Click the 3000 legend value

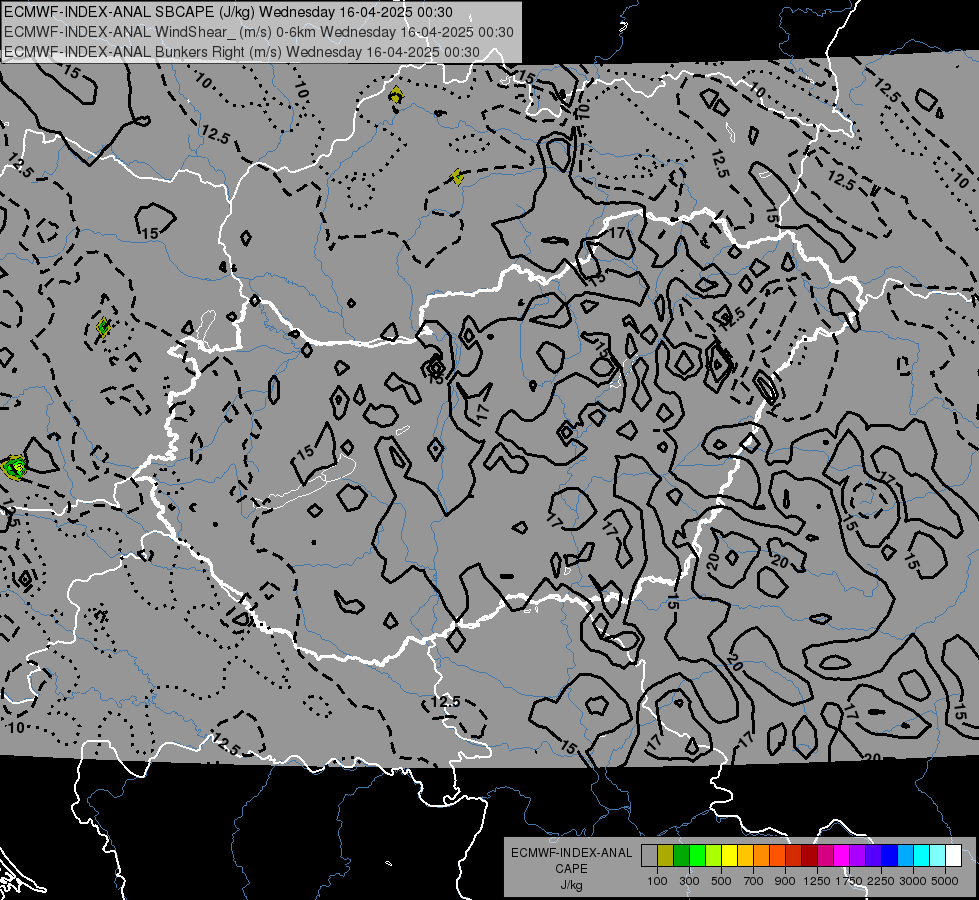tap(913, 881)
